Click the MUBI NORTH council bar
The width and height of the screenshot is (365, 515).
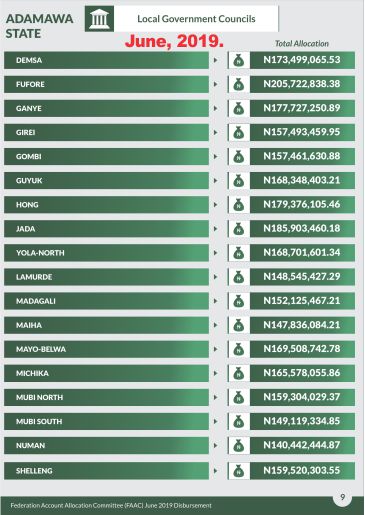point(106,397)
